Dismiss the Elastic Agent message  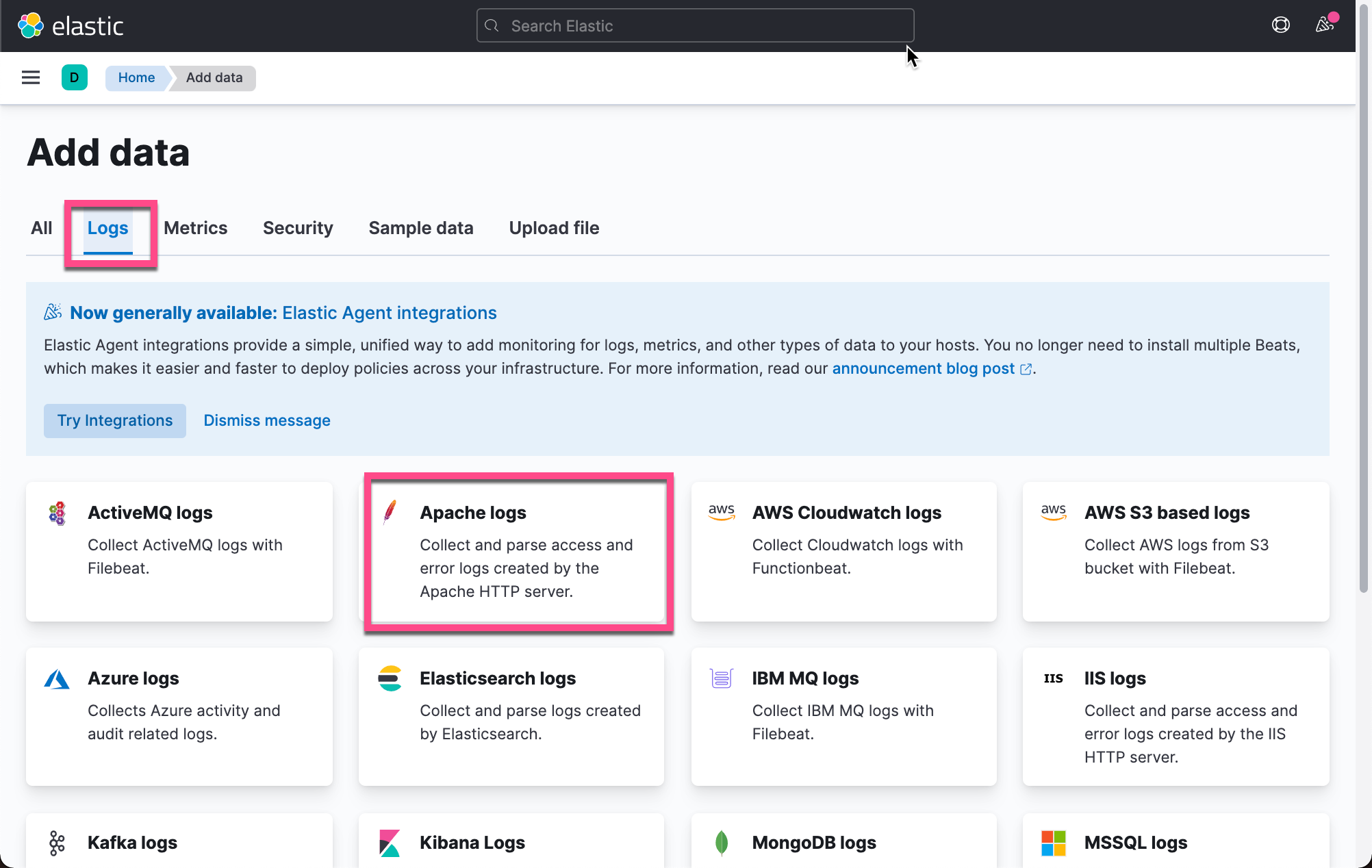267,420
